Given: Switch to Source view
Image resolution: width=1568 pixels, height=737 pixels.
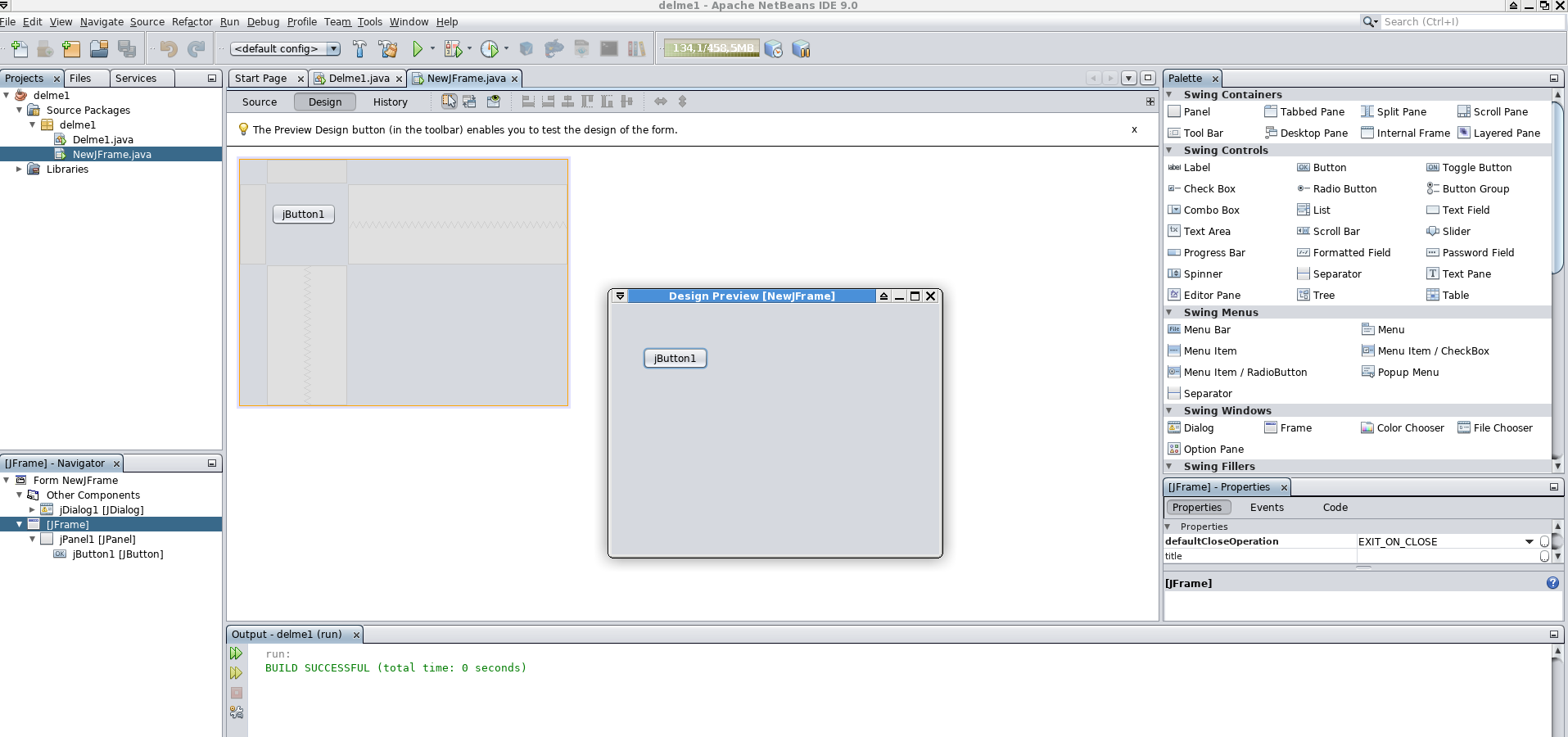Looking at the screenshot, I should pyautogui.click(x=260, y=102).
